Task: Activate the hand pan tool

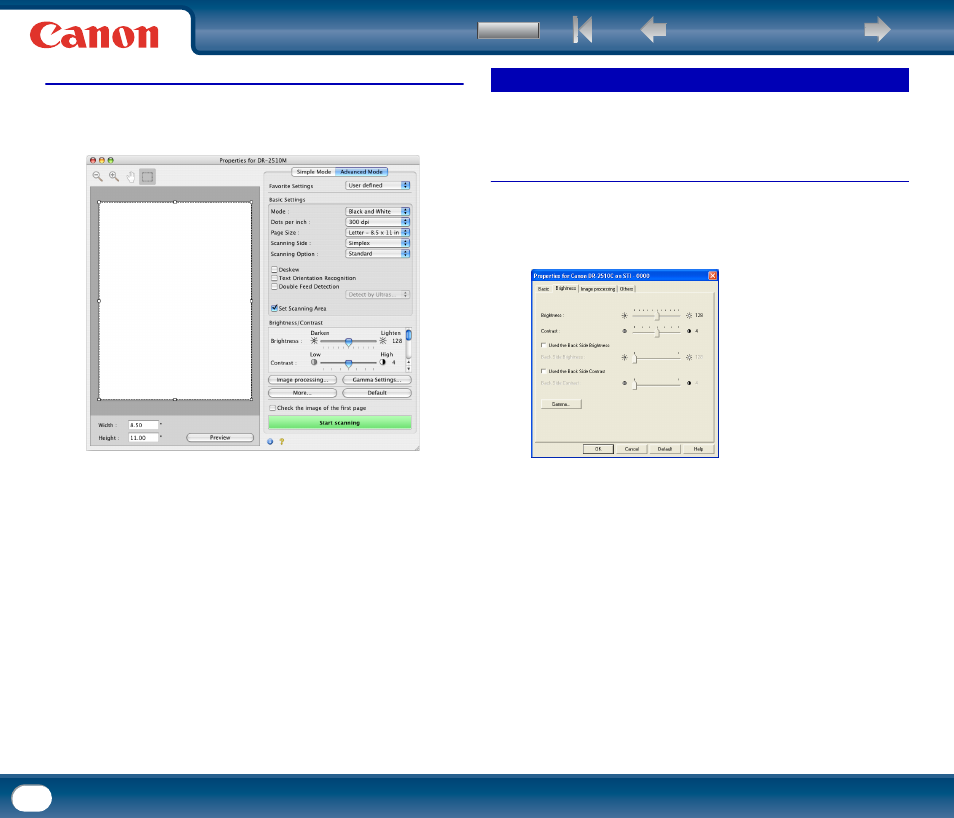Action: [x=131, y=177]
